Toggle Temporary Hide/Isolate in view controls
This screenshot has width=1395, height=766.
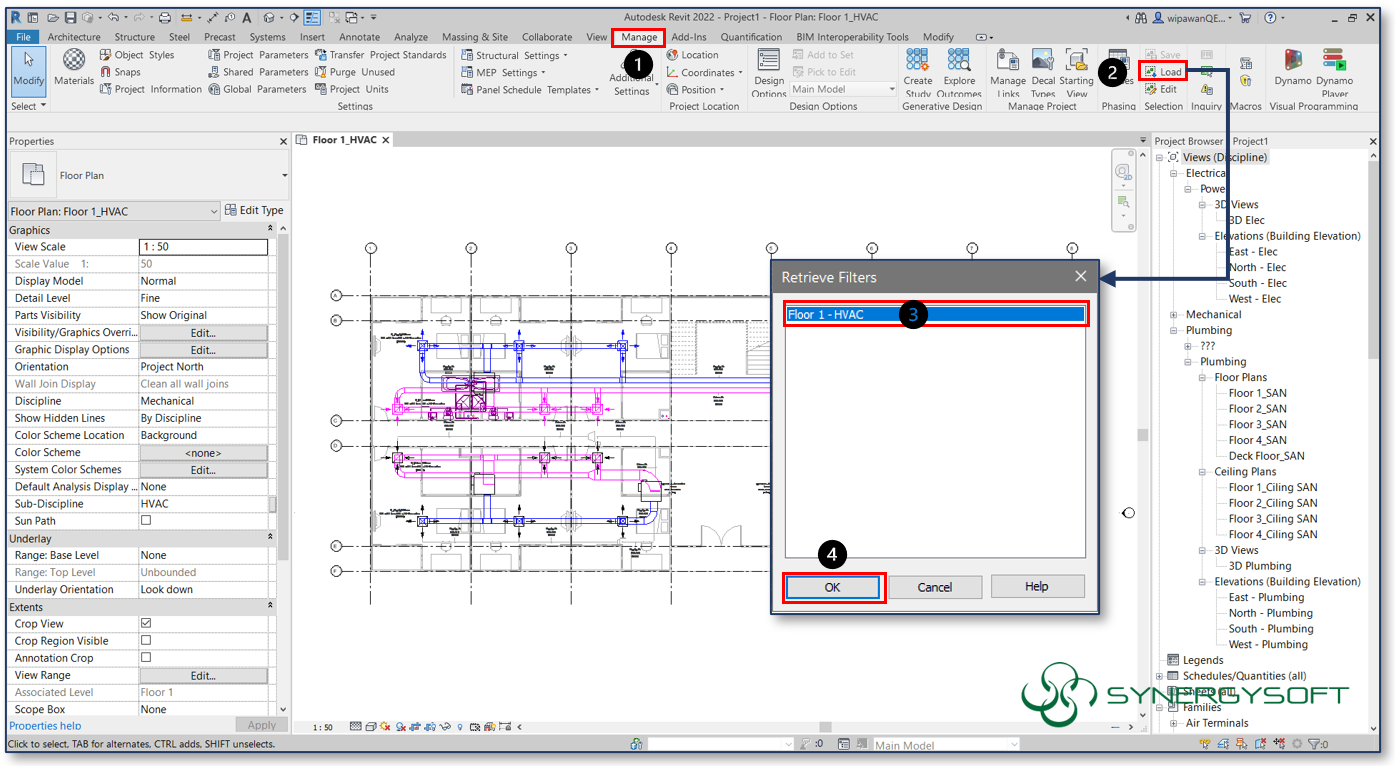(445, 726)
